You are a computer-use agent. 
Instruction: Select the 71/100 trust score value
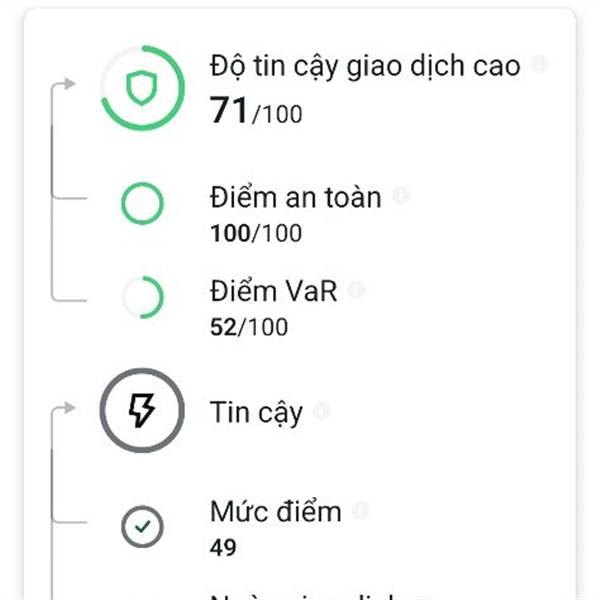pos(256,111)
